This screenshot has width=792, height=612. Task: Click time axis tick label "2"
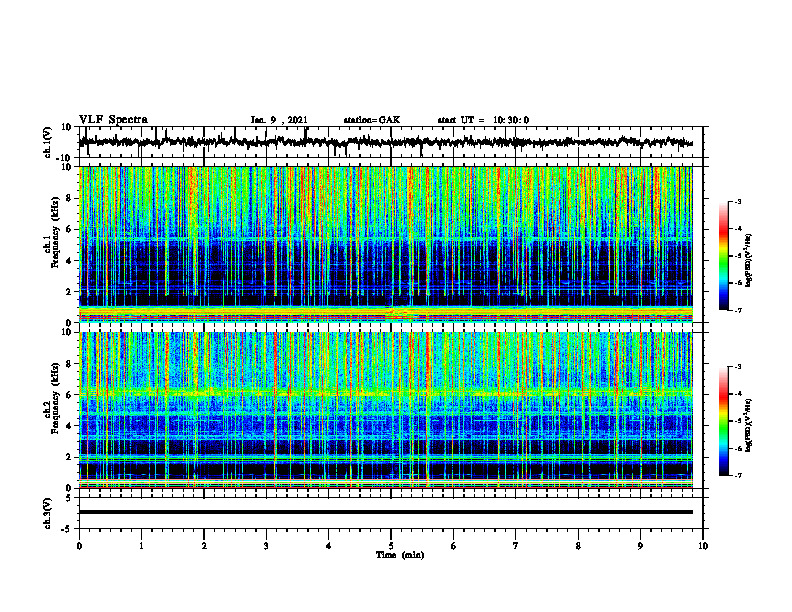point(204,546)
